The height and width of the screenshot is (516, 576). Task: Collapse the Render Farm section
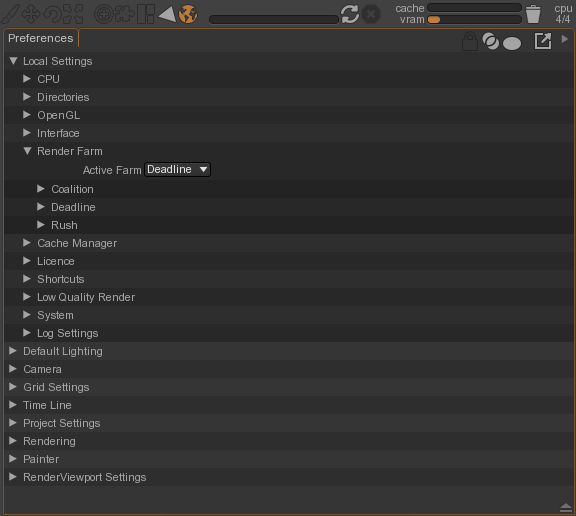pyautogui.click(x=27, y=151)
